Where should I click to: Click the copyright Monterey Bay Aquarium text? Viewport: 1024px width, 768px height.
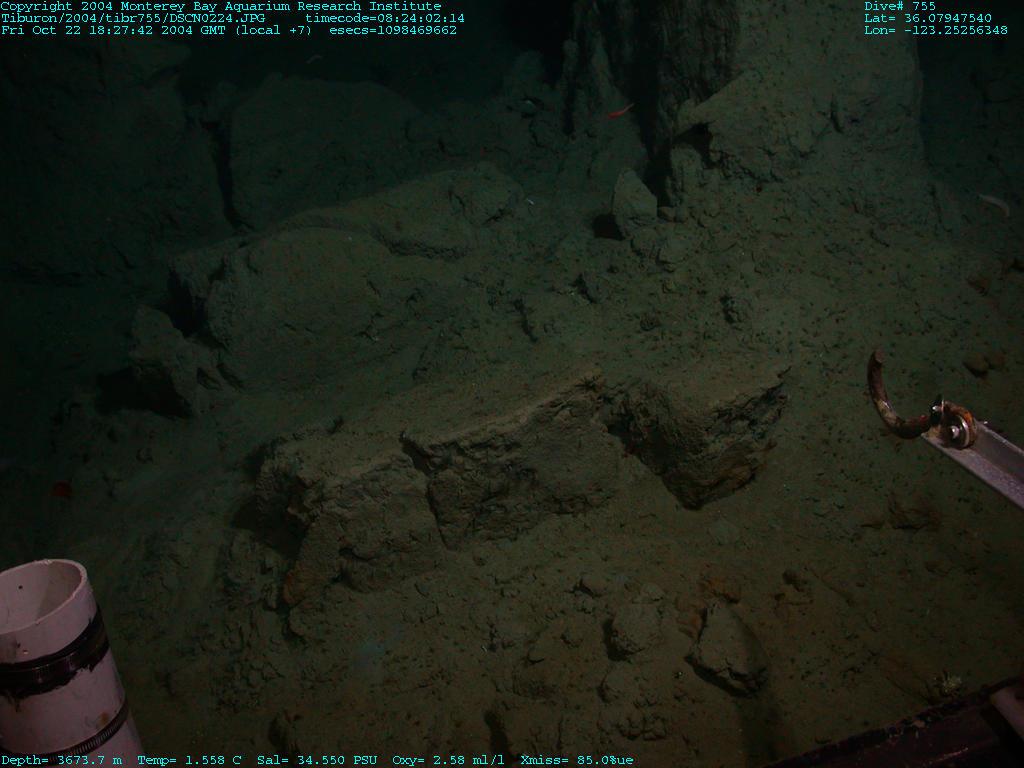220,6
